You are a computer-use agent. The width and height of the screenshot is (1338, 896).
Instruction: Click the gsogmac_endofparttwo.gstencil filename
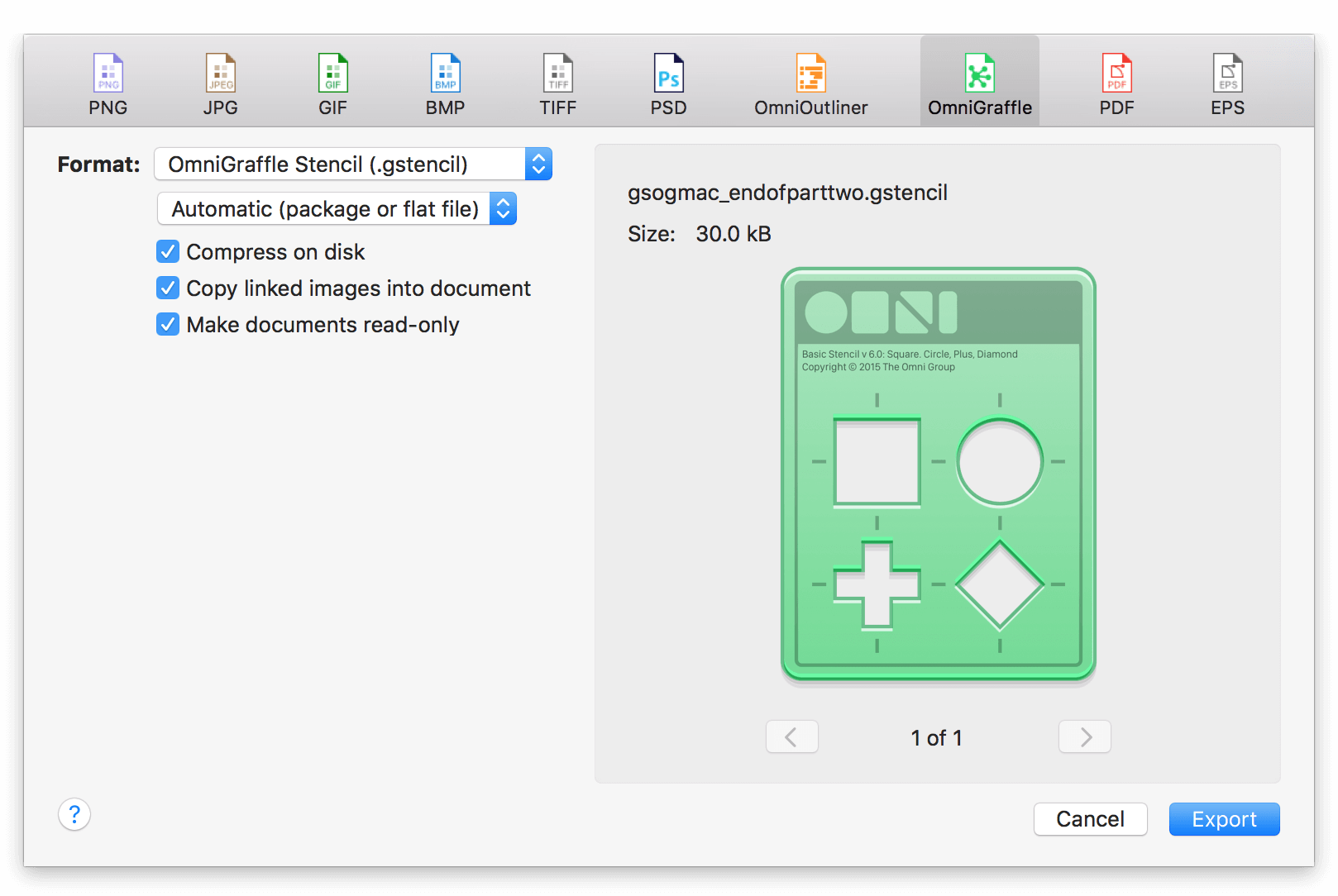click(787, 193)
